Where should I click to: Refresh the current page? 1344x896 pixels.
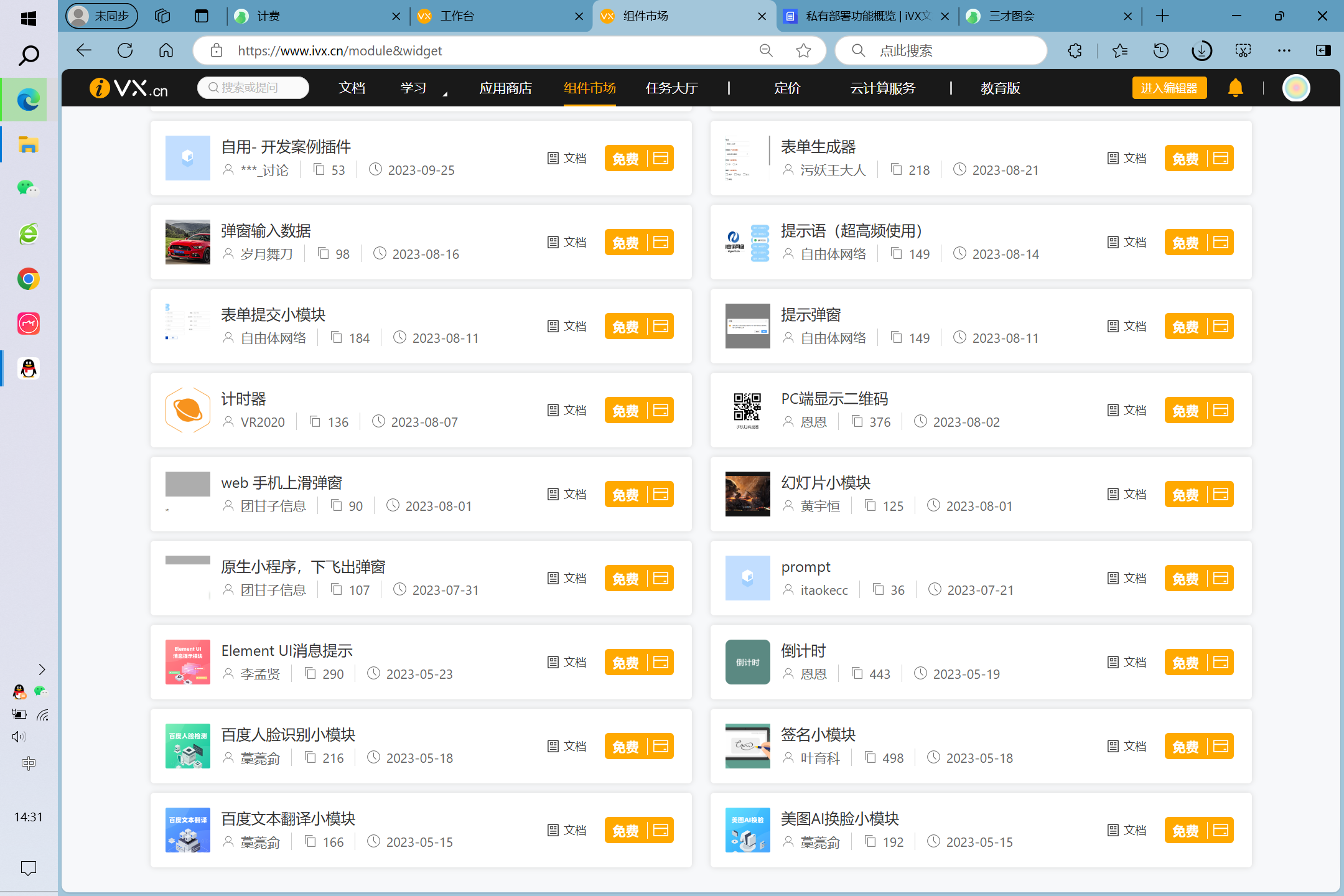125,50
